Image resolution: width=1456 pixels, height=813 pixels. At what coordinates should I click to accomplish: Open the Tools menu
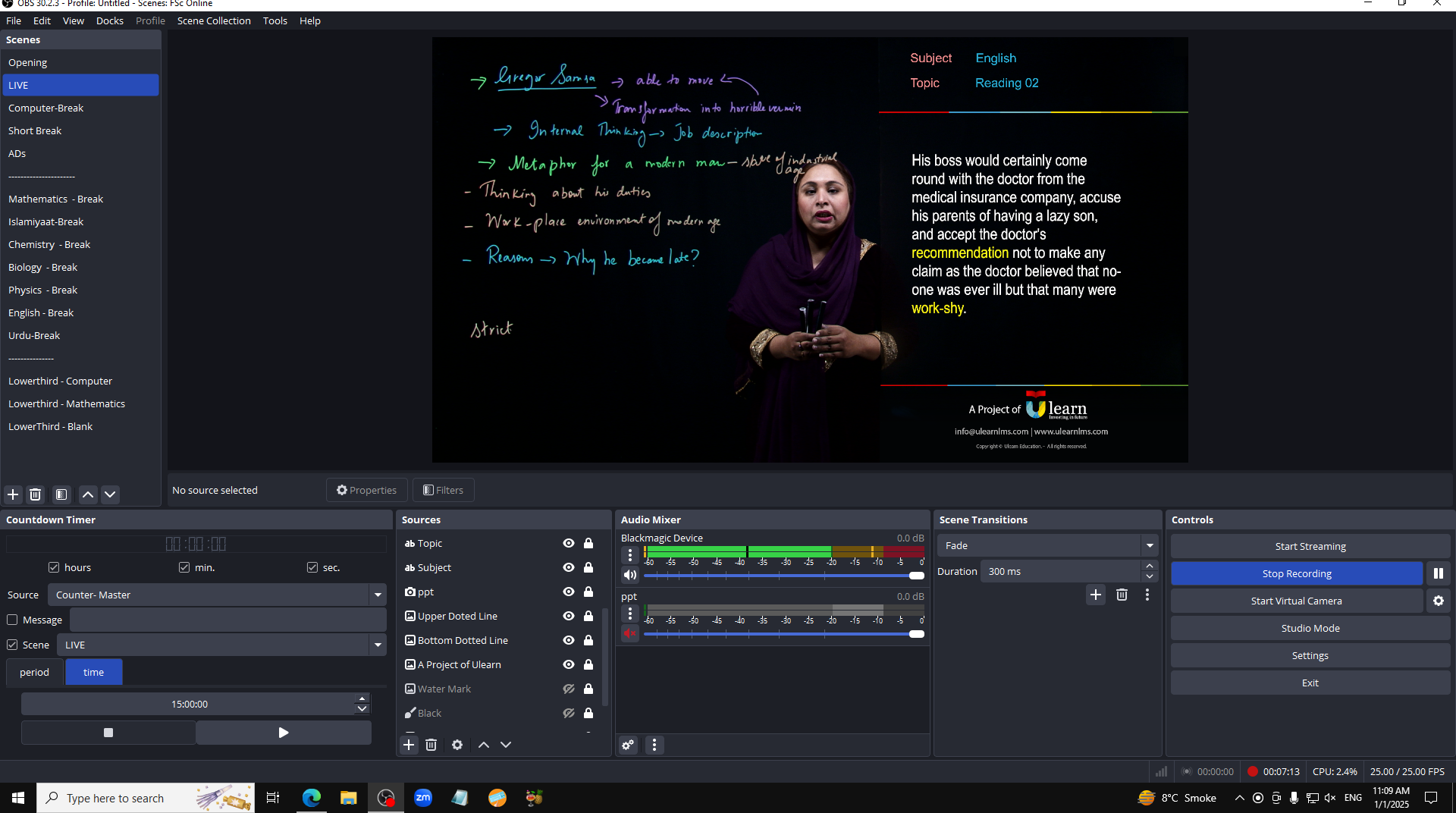click(x=275, y=20)
